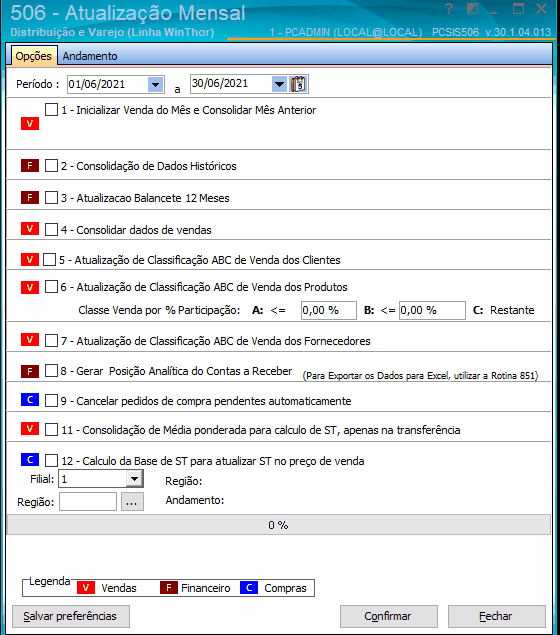The image size is (560, 635).
Task: Click the Compras legend blue C swatch
Action: [x=249, y=588]
